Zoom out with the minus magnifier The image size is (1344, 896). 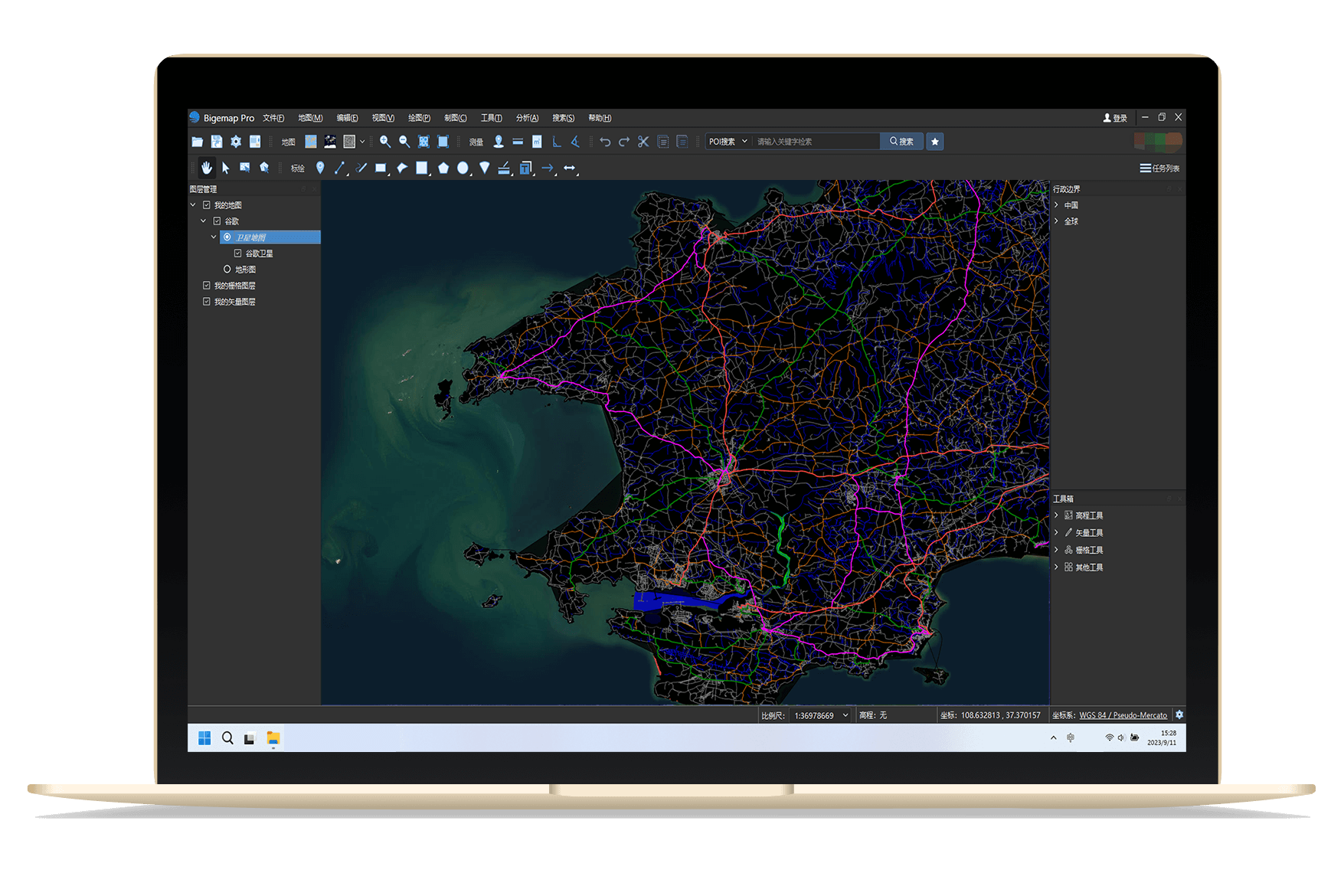click(404, 142)
